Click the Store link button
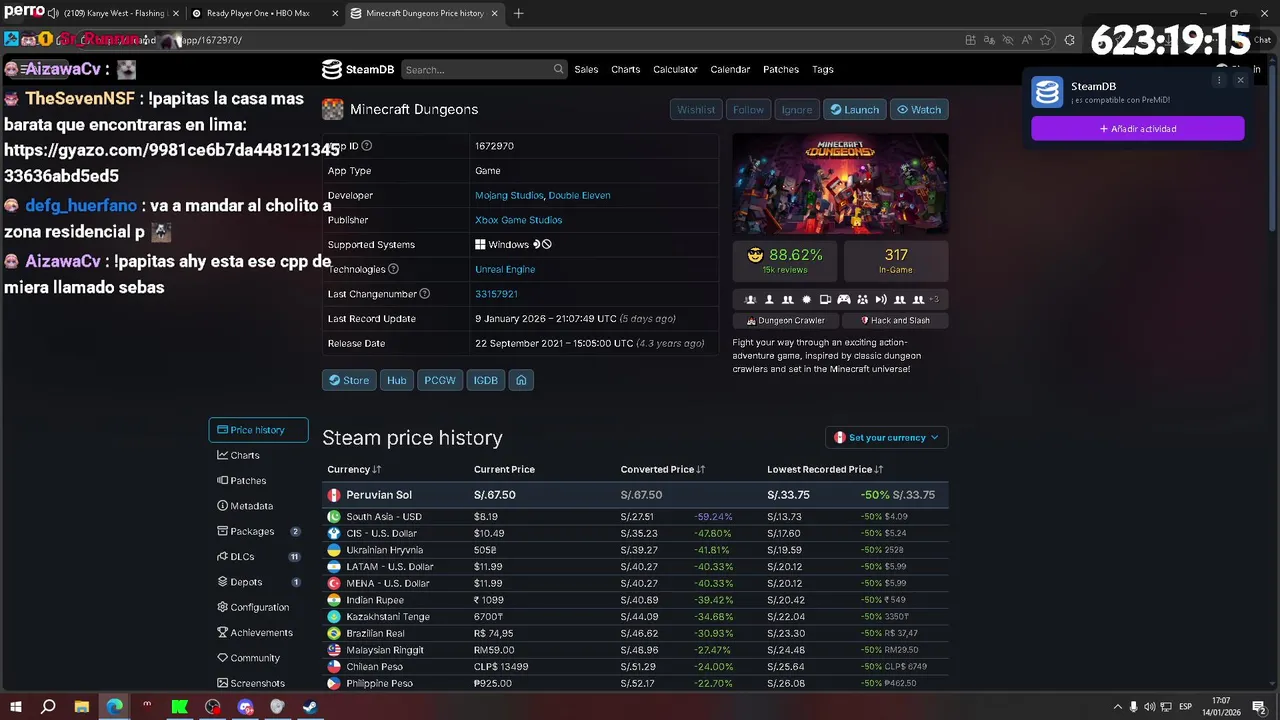This screenshot has width=1280, height=720. pyautogui.click(x=349, y=380)
